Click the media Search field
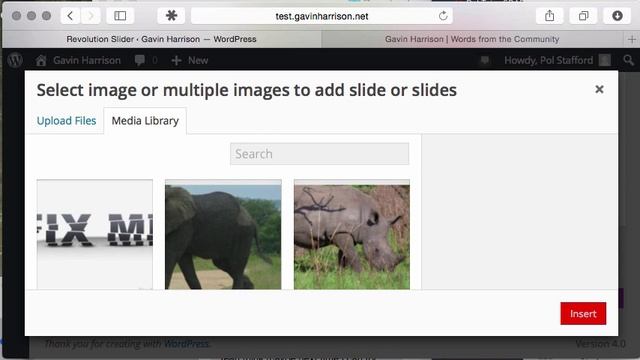The image size is (640, 360). (320, 154)
